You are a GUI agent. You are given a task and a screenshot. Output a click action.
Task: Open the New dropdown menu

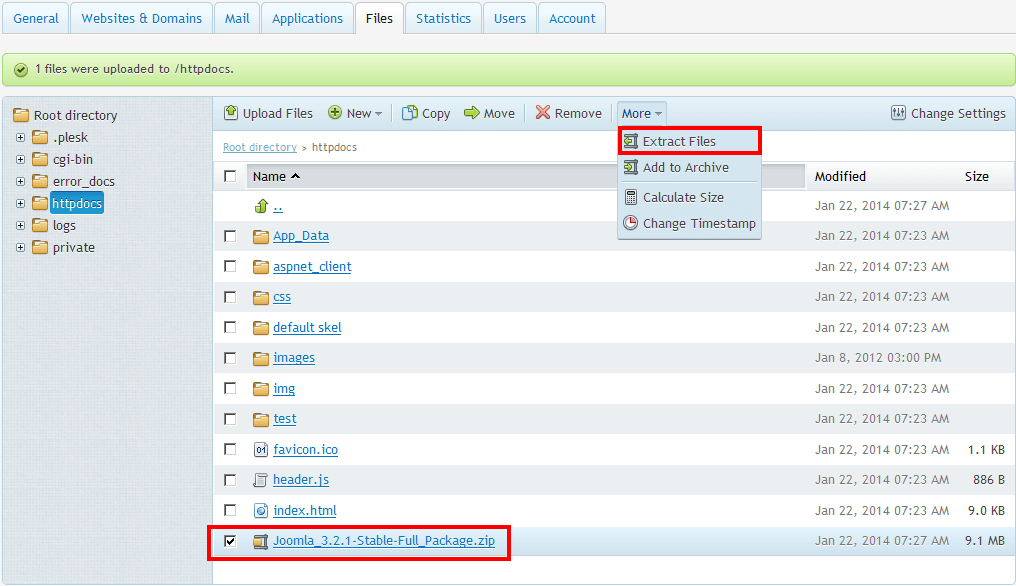pos(356,113)
